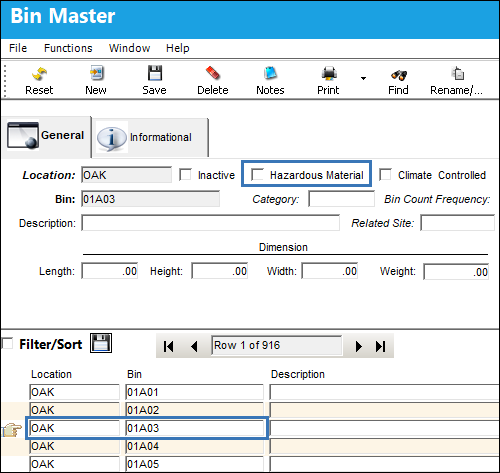Open Notes from the toolbar

tap(270, 73)
